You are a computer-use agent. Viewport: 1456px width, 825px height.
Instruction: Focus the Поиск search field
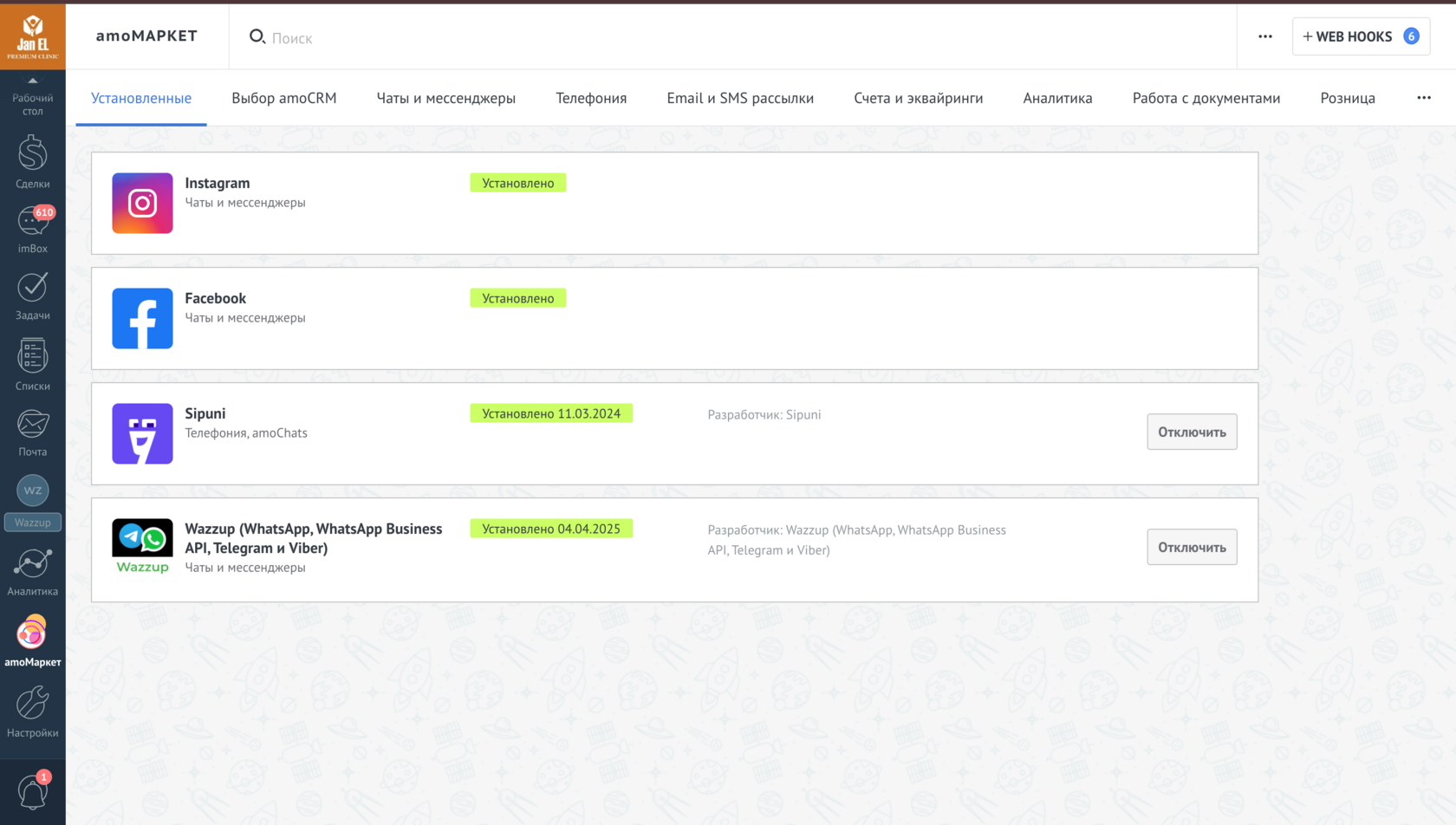(x=732, y=37)
